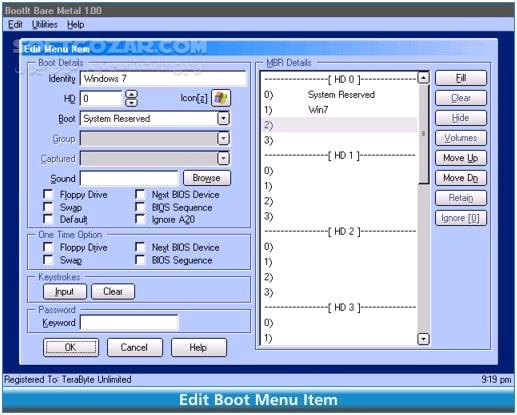Enable One Time Option BIOS Sequence
Screen dimensions: 517x415
(140, 260)
